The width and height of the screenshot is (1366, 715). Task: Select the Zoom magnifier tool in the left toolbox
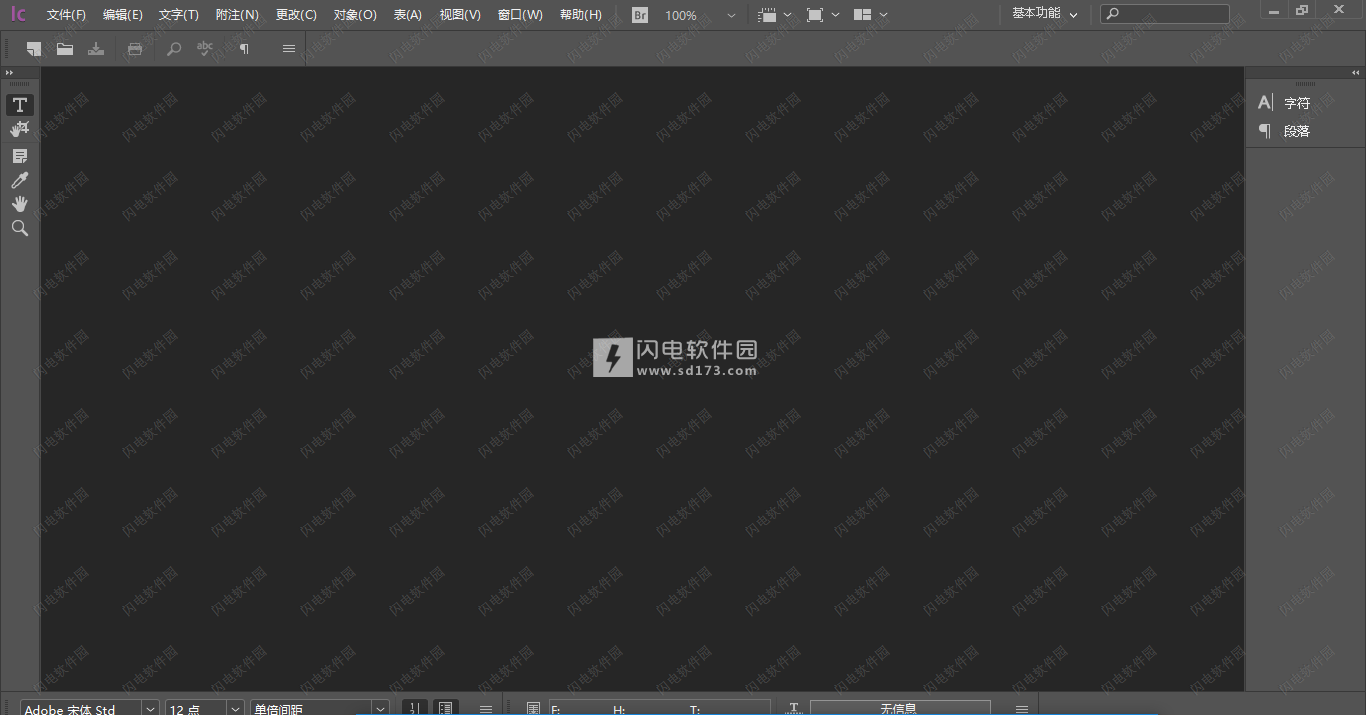pyautogui.click(x=20, y=228)
